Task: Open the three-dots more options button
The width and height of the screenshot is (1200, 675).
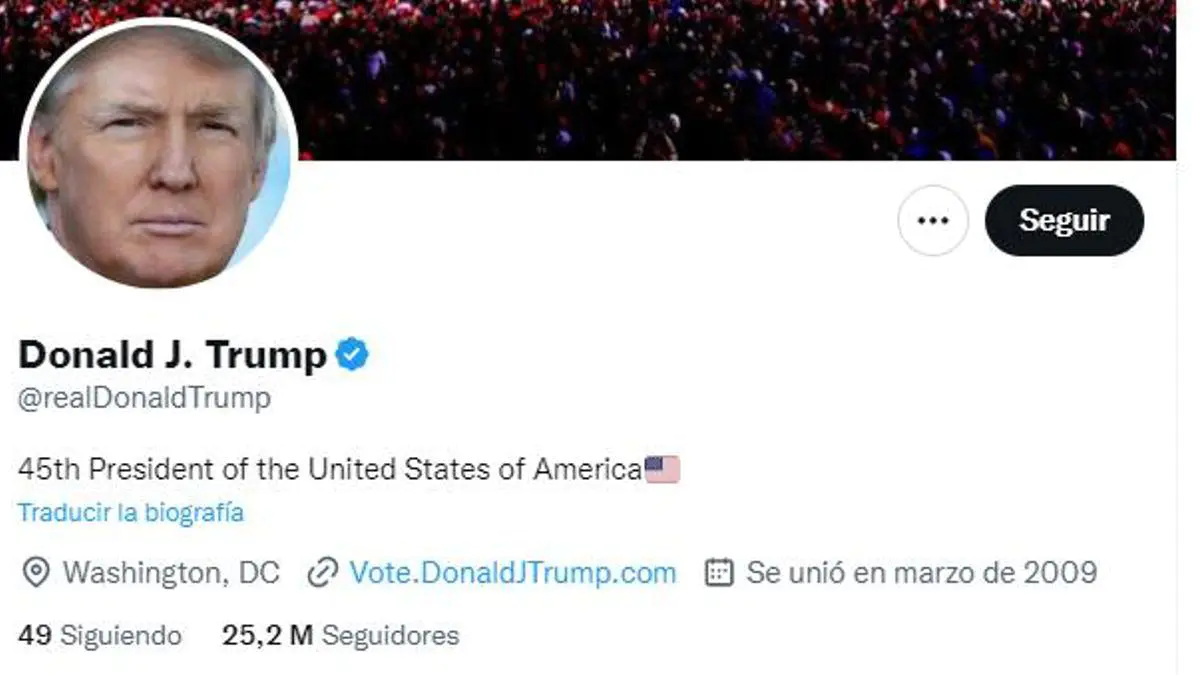Action: (932, 220)
